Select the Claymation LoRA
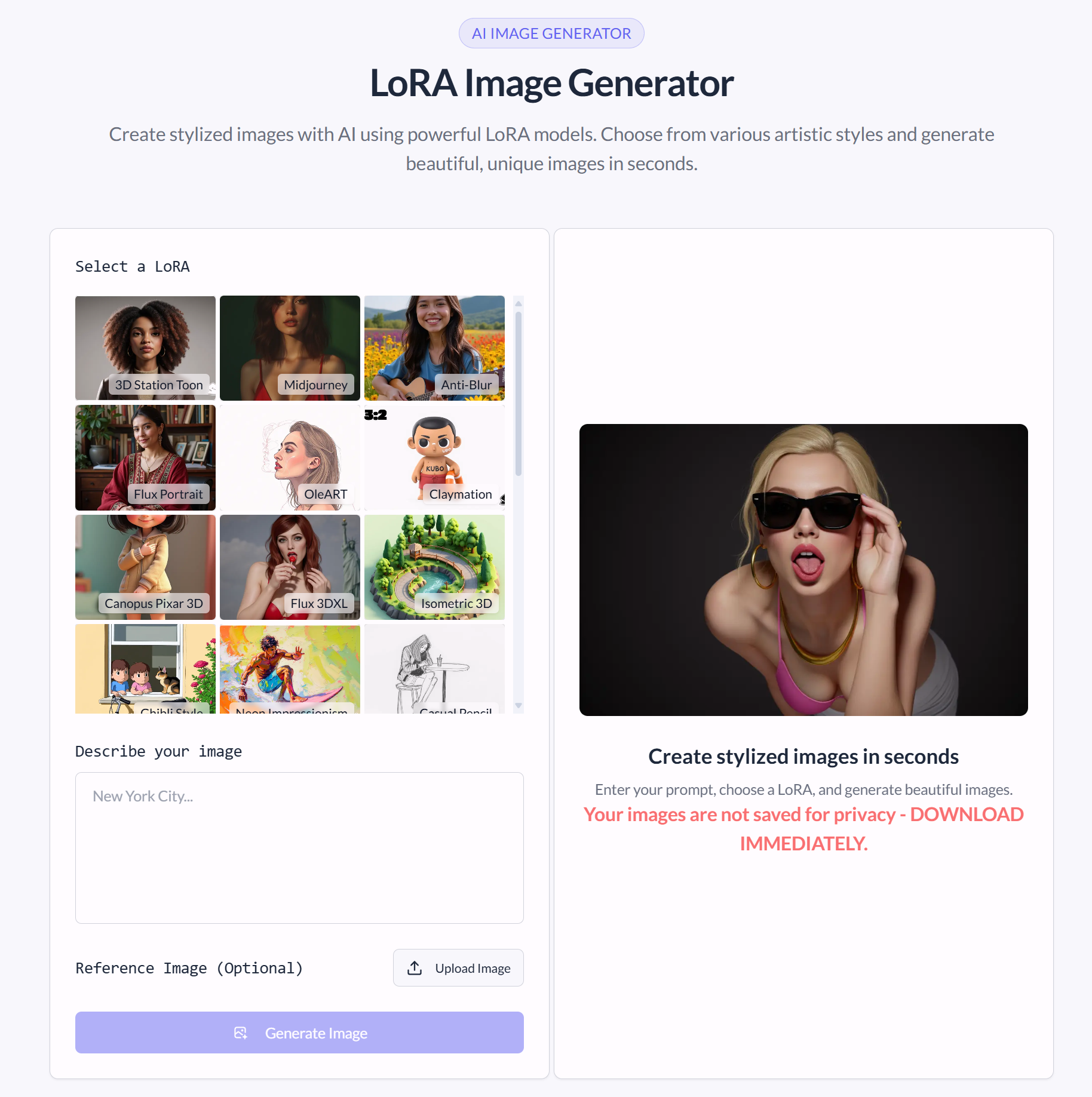The image size is (1092, 1097). click(x=434, y=457)
